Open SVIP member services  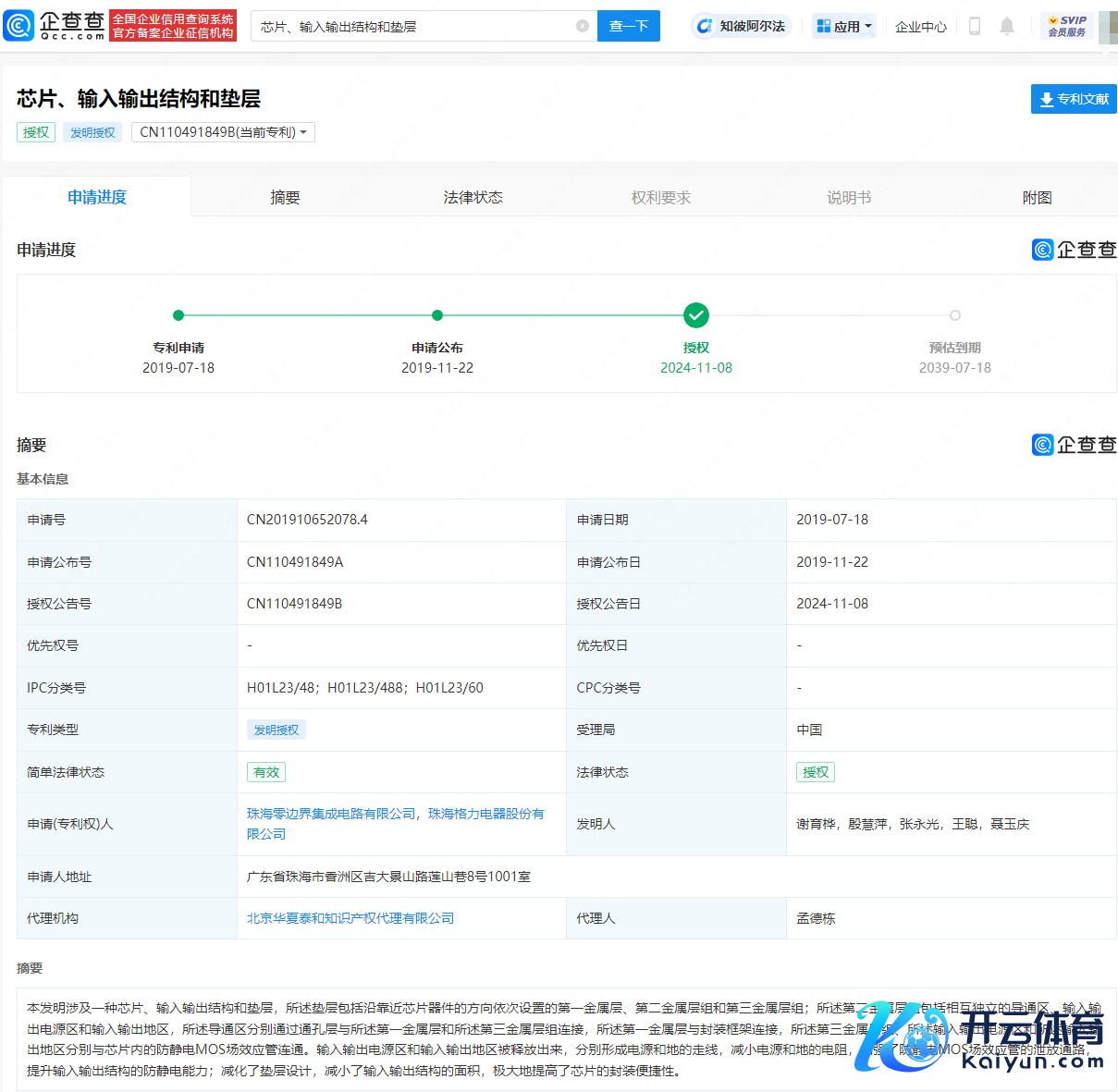click(1067, 26)
